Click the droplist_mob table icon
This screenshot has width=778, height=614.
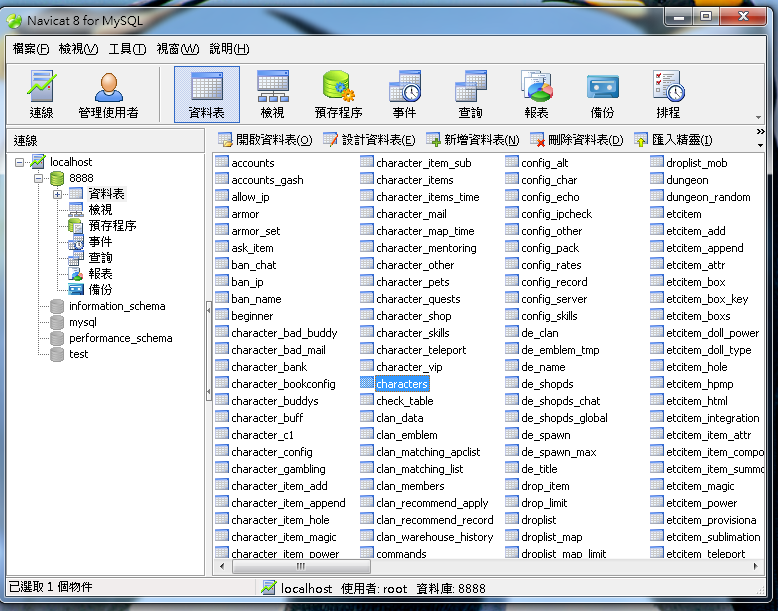656,162
